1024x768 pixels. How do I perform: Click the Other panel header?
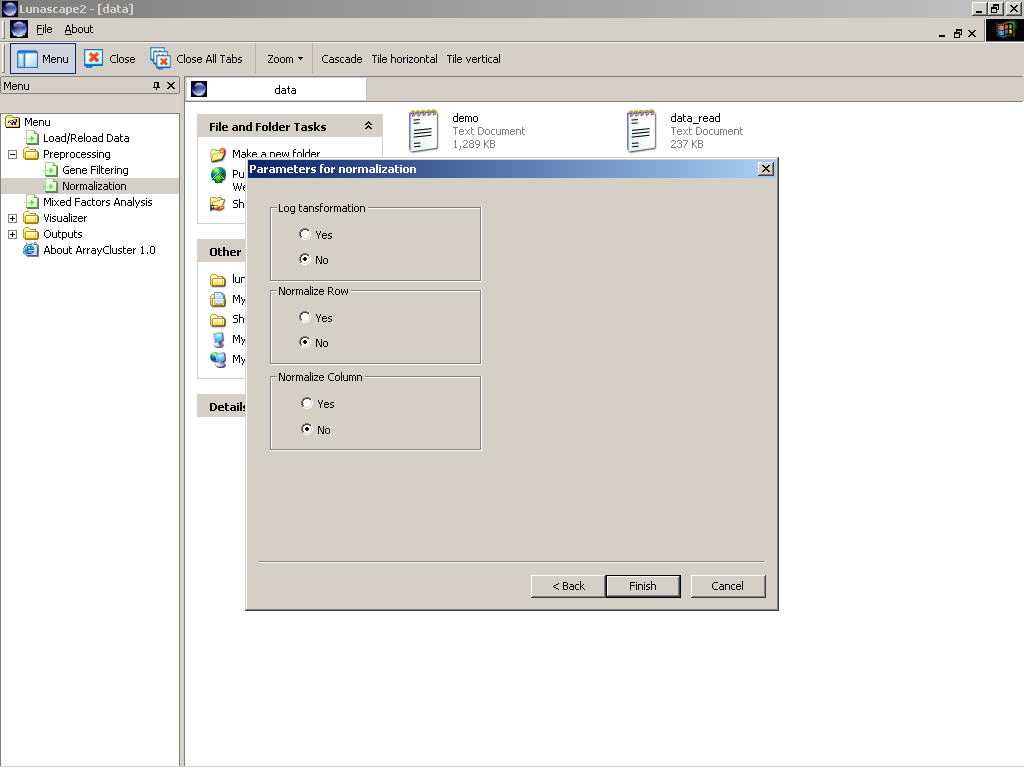222,251
